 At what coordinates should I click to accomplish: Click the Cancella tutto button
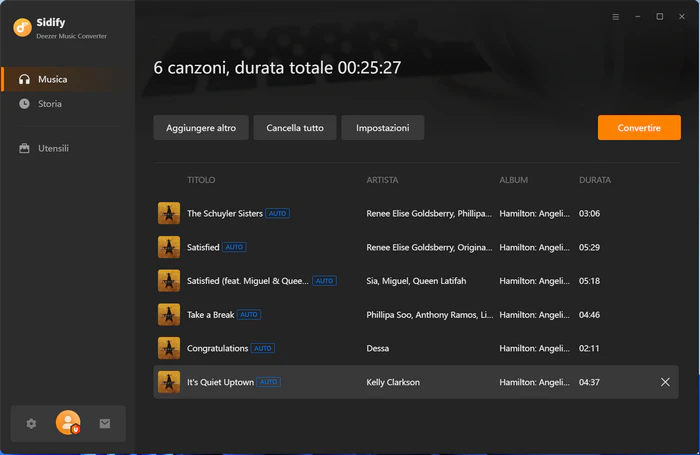[295, 128]
